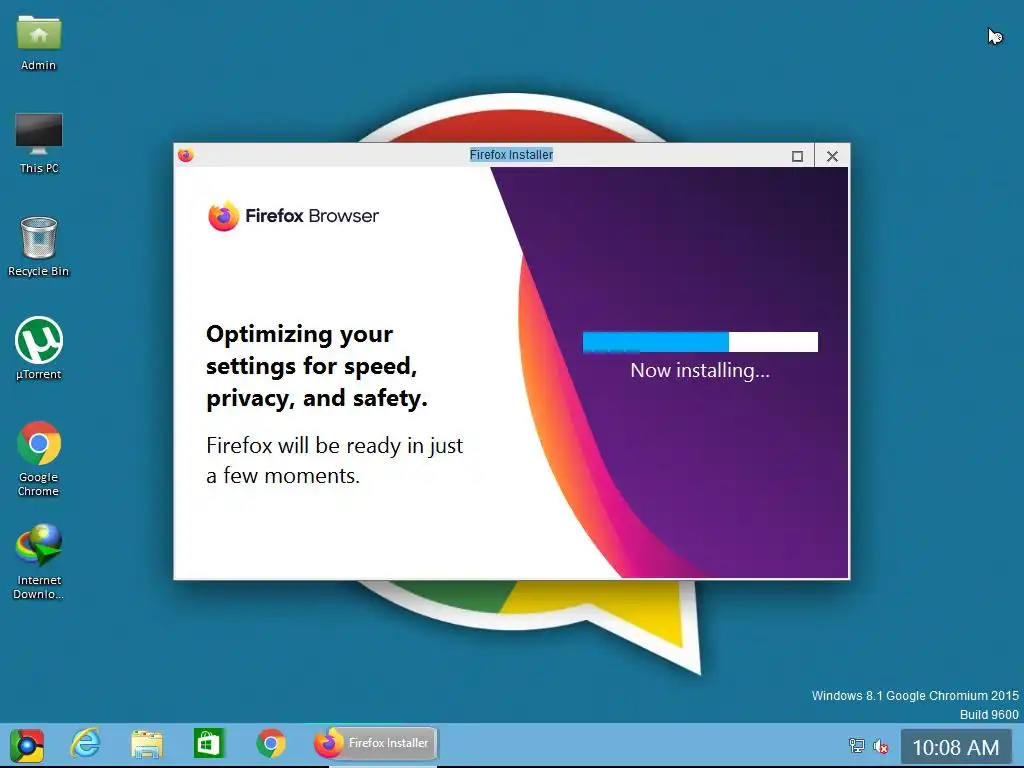
Task: Maximize the Firefox Installer window
Action: coord(797,156)
